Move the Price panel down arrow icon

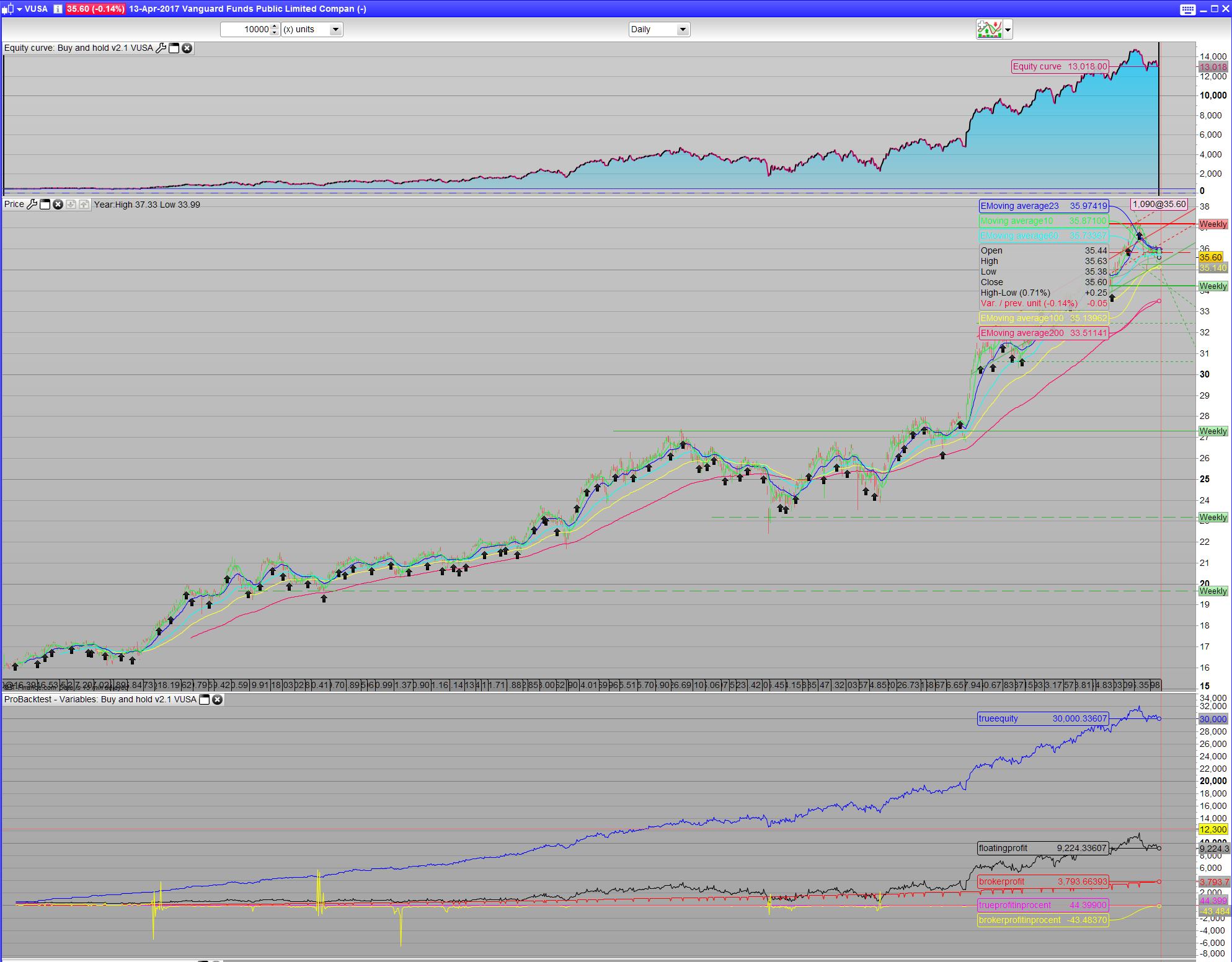[x=71, y=204]
